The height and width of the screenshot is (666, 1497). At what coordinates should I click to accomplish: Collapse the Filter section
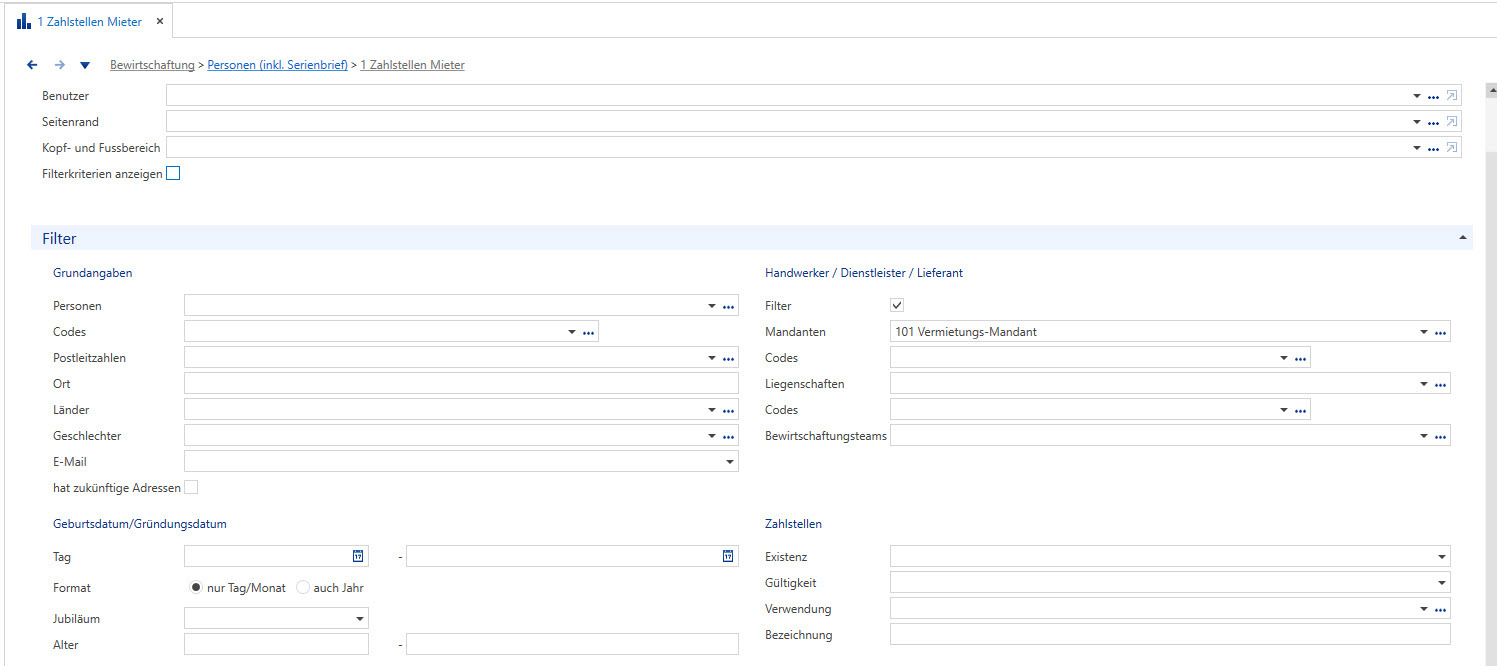click(1463, 238)
